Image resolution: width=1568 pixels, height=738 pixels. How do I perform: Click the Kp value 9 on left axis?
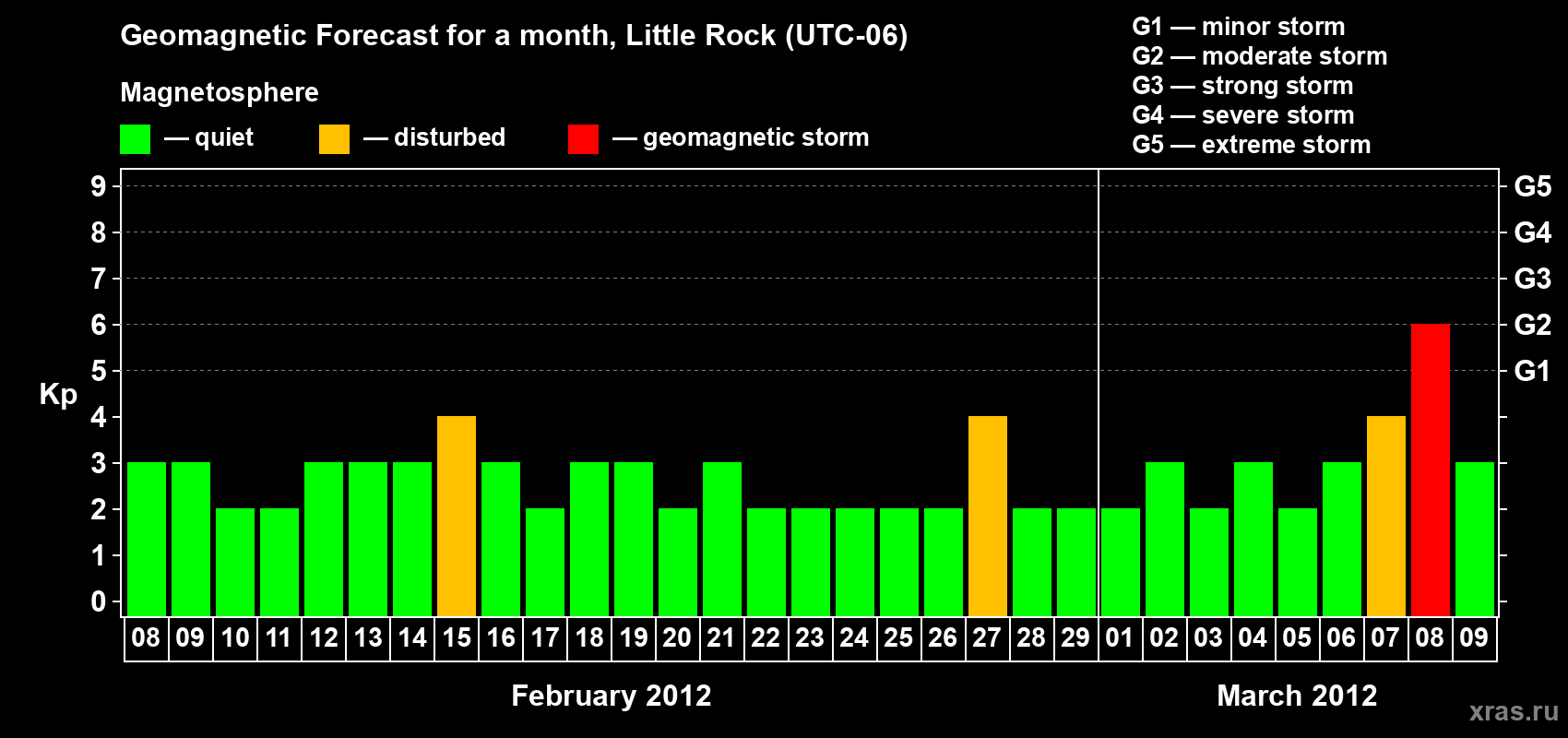click(x=99, y=186)
